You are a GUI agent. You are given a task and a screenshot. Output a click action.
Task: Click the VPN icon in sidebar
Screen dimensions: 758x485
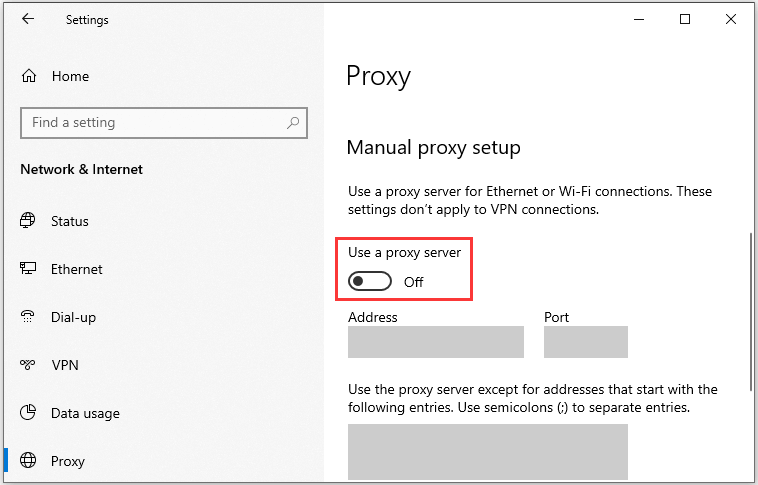point(28,365)
